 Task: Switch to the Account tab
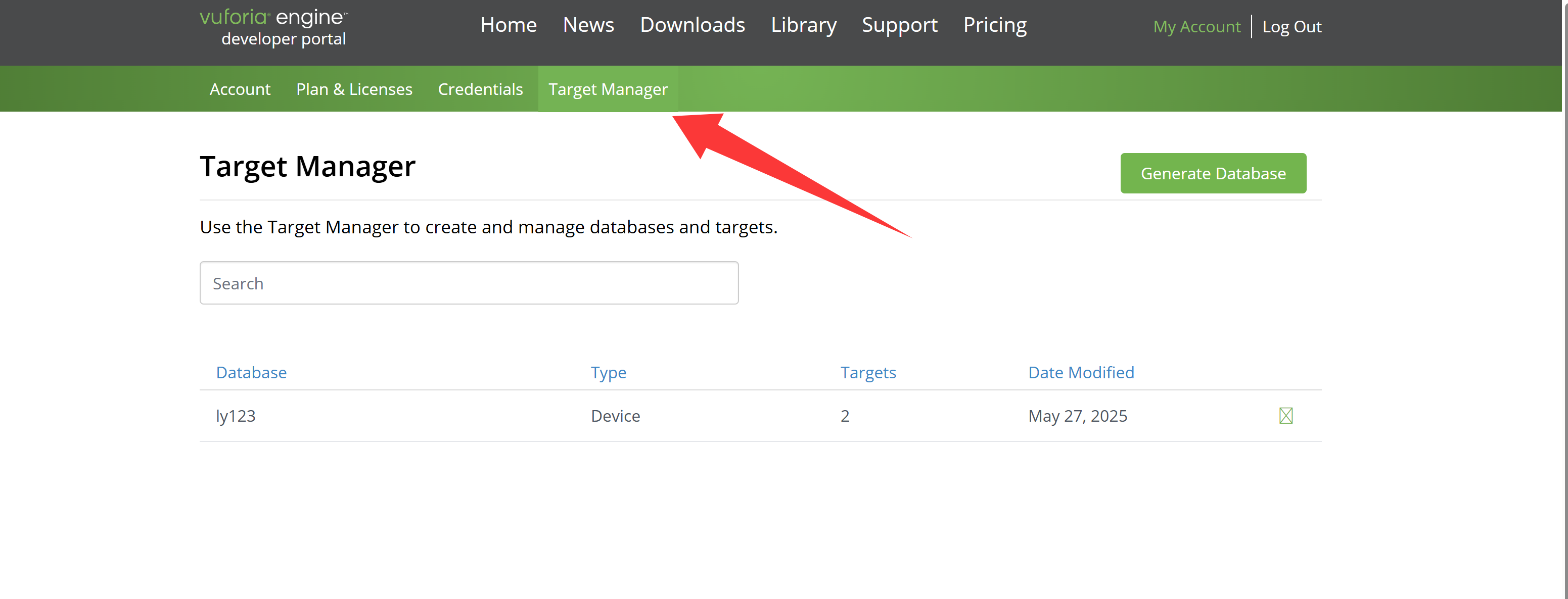coord(240,89)
